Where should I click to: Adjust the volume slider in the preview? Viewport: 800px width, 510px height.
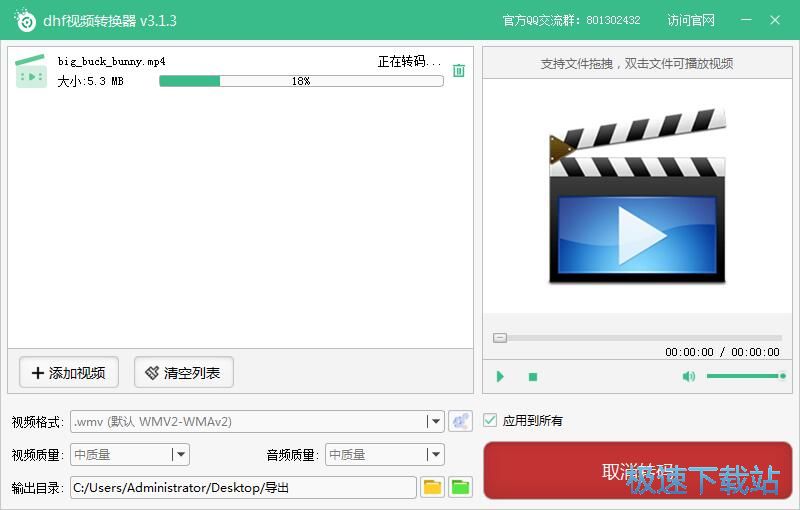[x=746, y=376]
